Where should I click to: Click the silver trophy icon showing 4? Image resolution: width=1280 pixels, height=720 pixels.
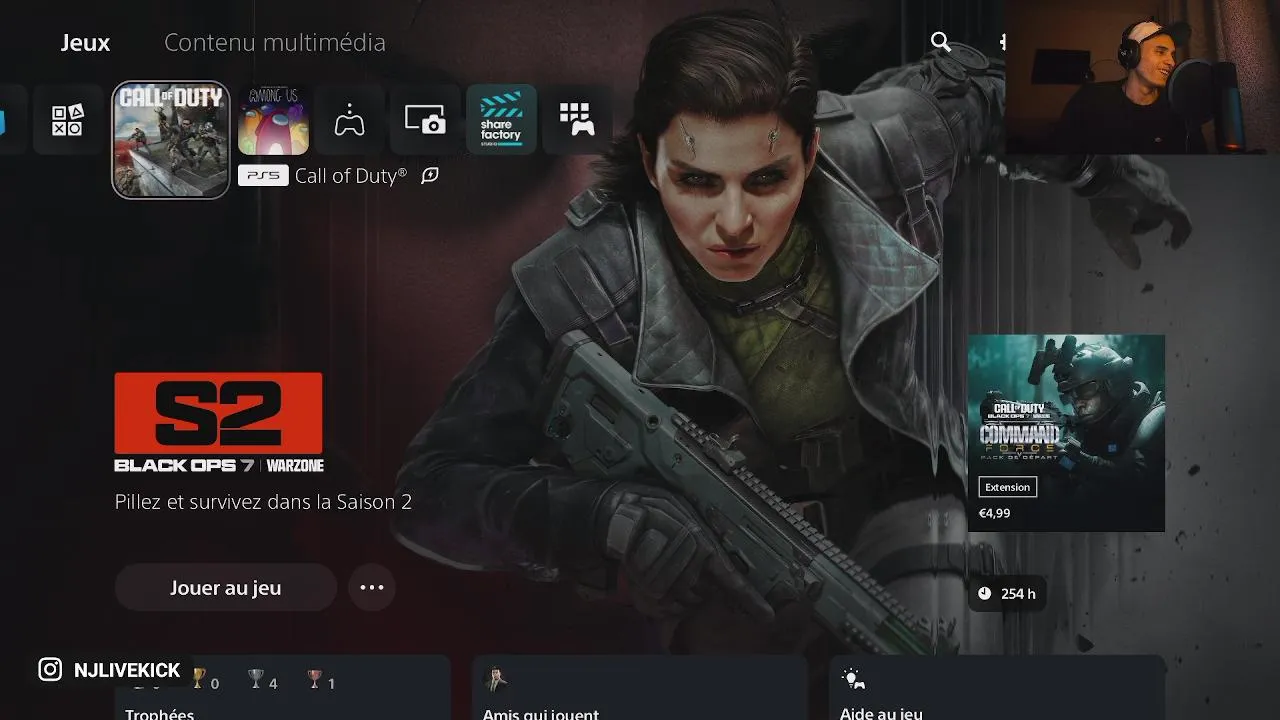[x=256, y=680]
